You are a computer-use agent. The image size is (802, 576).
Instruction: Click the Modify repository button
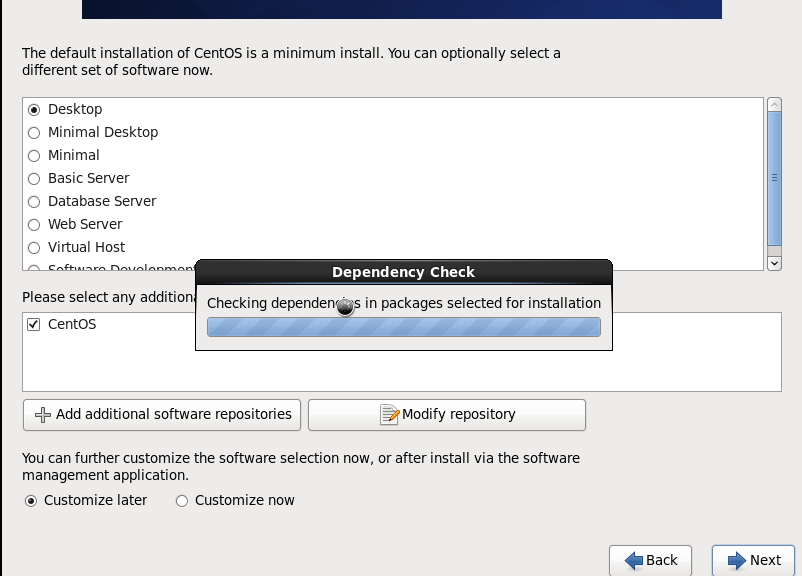point(447,415)
